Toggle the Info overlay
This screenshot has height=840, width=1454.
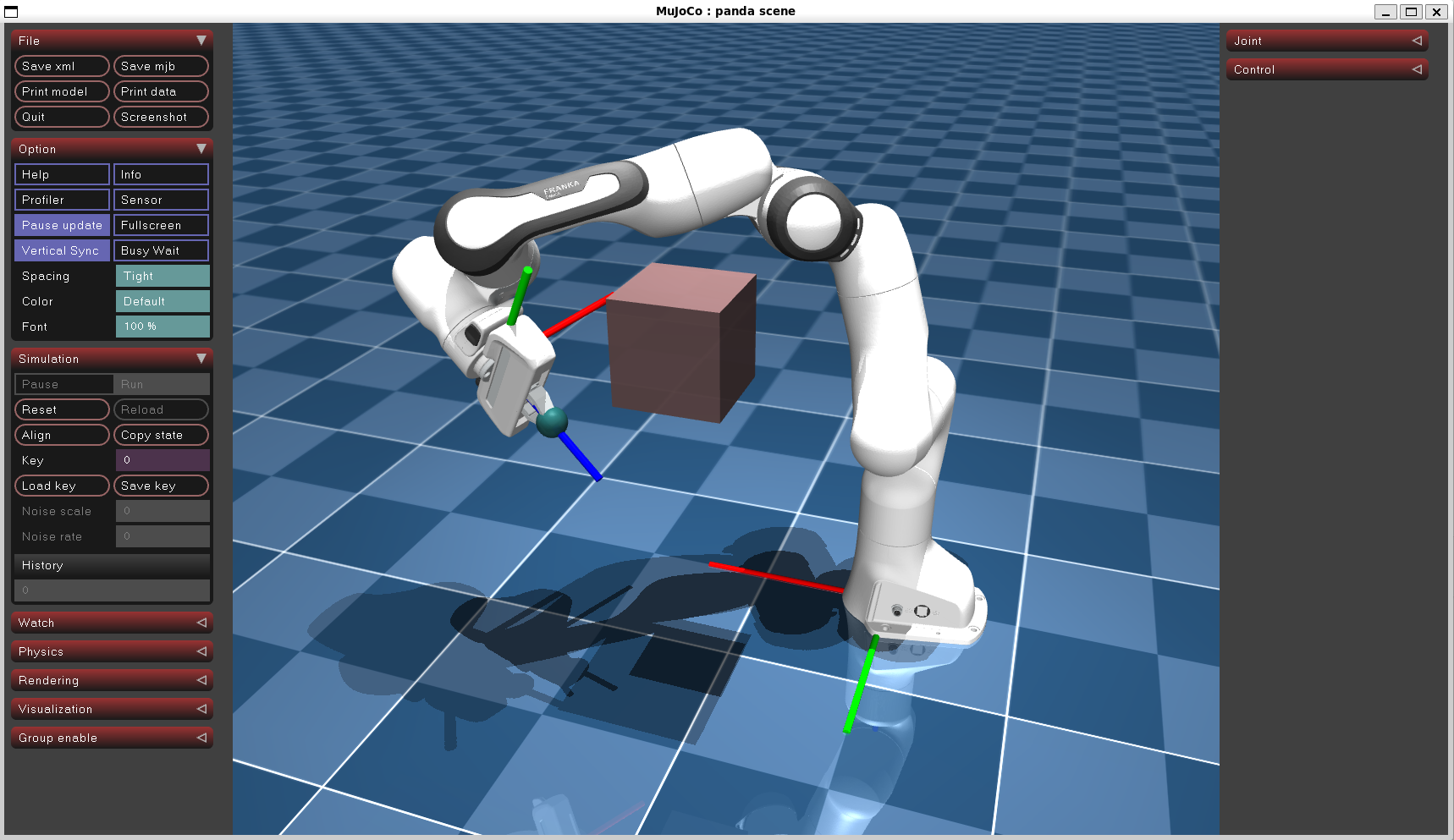(161, 174)
